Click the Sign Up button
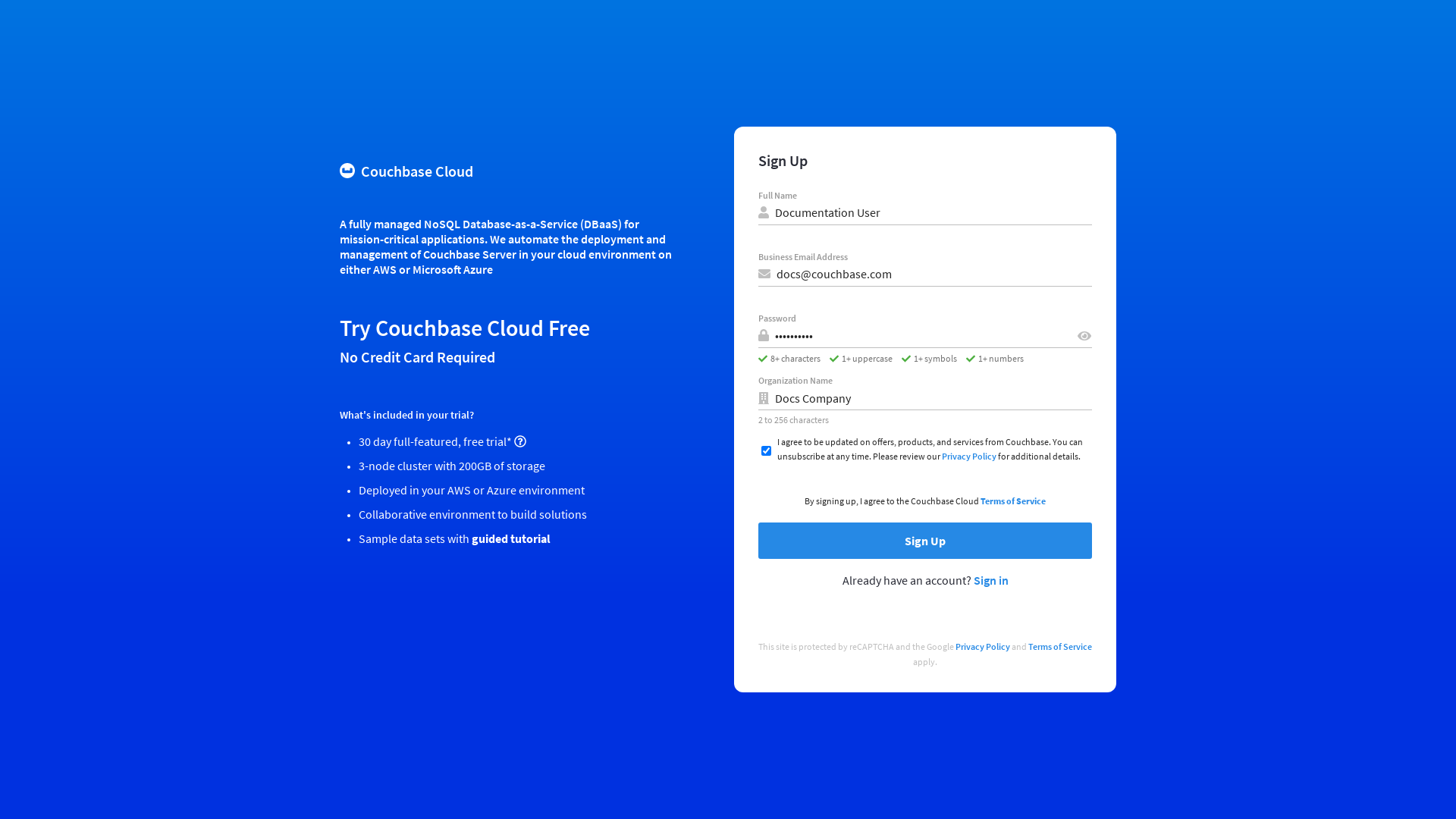 925,540
